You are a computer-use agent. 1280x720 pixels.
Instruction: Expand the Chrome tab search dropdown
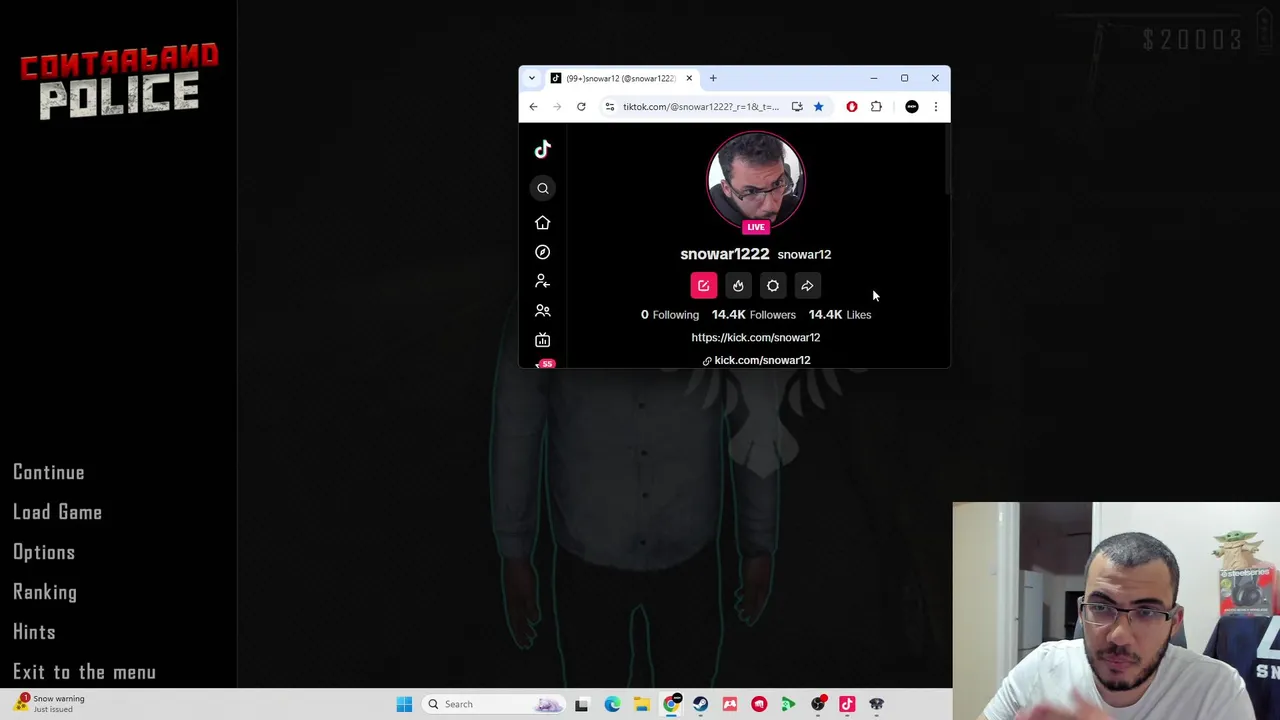click(x=532, y=78)
